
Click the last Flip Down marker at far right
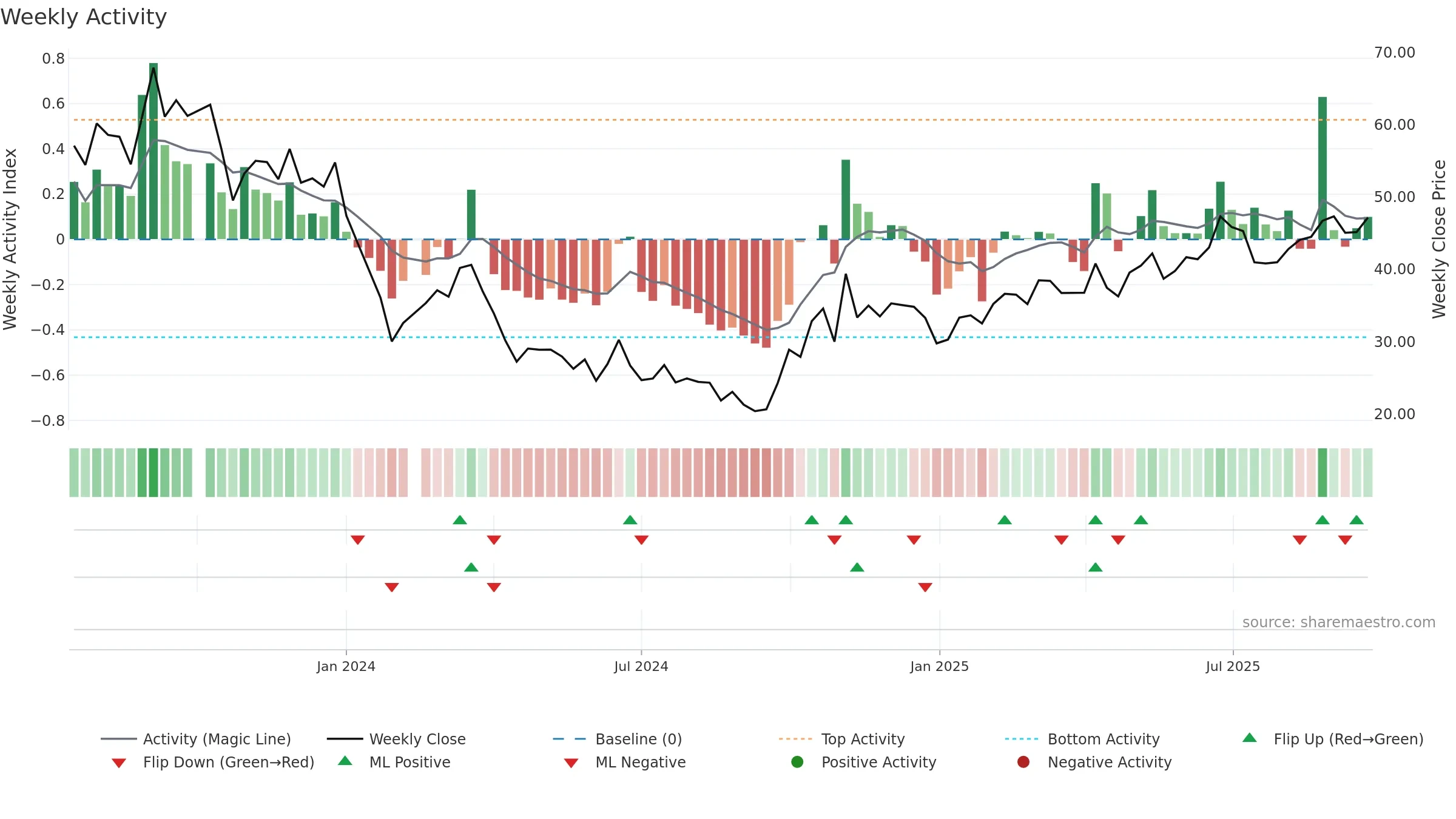click(x=1345, y=540)
